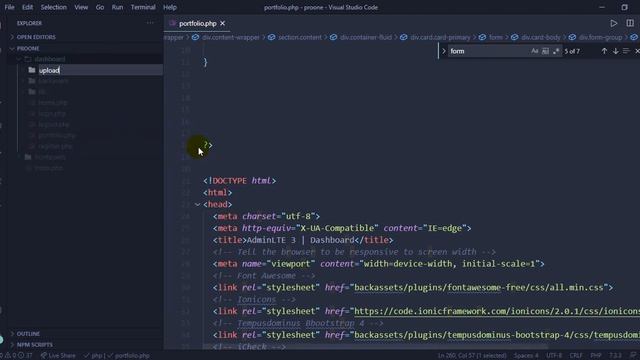Collapse the dashboard folder
The image size is (640, 360).
(x=49, y=59)
